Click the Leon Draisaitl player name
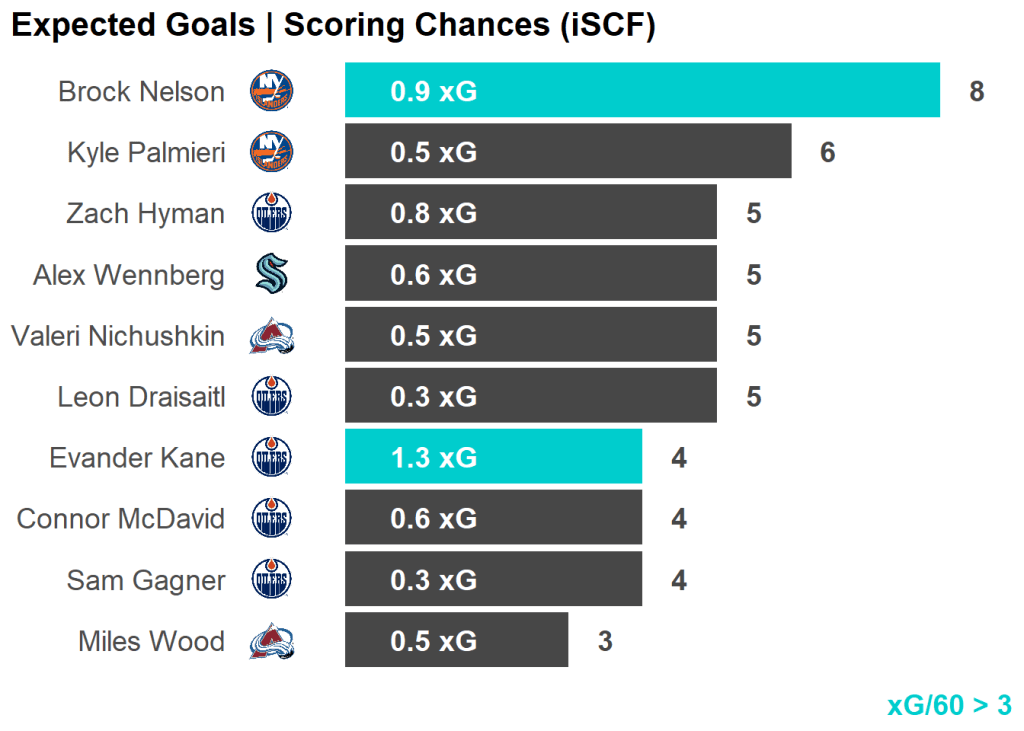Viewport: 1024px width, 731px height. (141, 397)
